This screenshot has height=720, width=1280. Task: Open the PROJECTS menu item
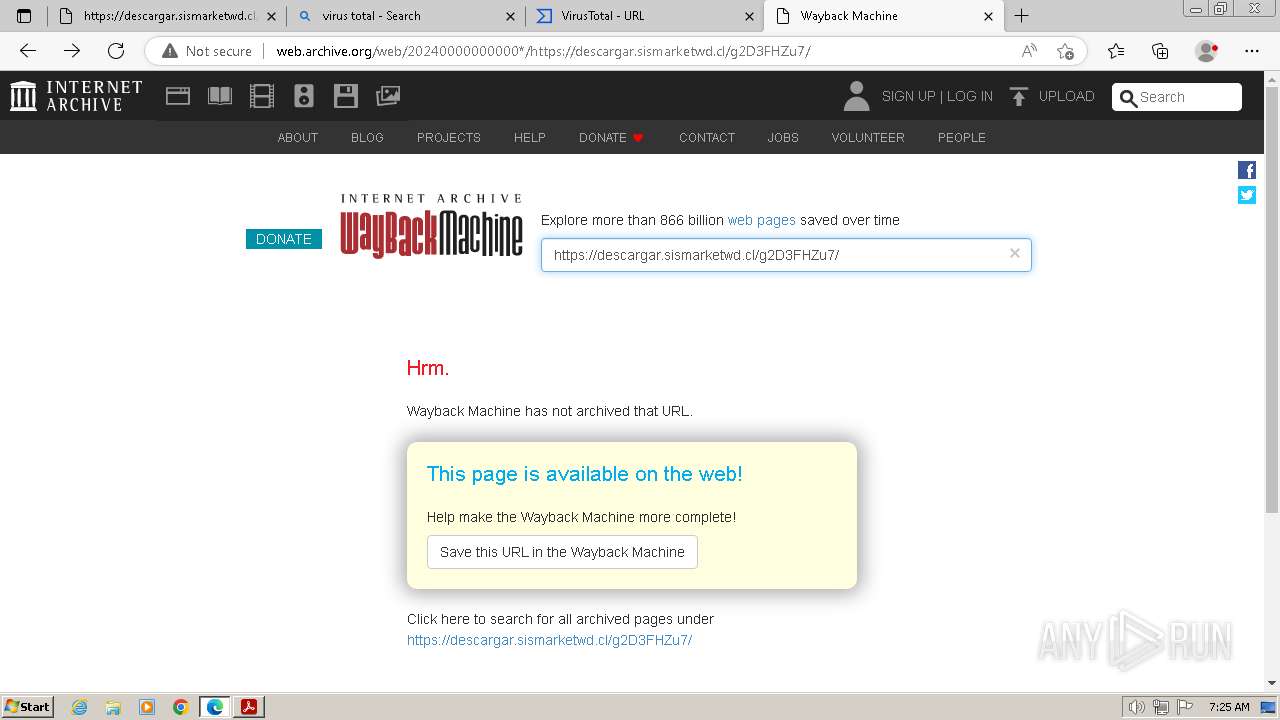click(x=449, y=138)
